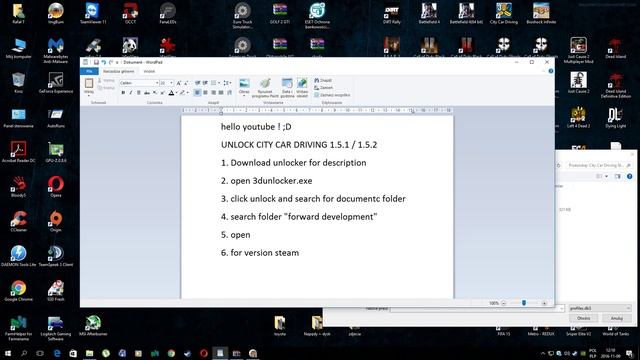Click the file name input field in dialog
The height and width of the screenshot is (360, 640).
(x=478, y=309)
